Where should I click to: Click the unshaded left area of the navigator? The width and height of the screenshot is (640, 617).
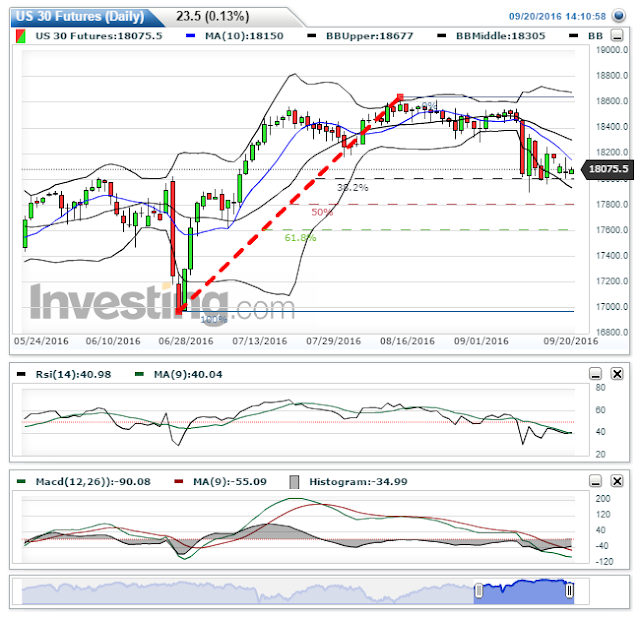point(248,592)
